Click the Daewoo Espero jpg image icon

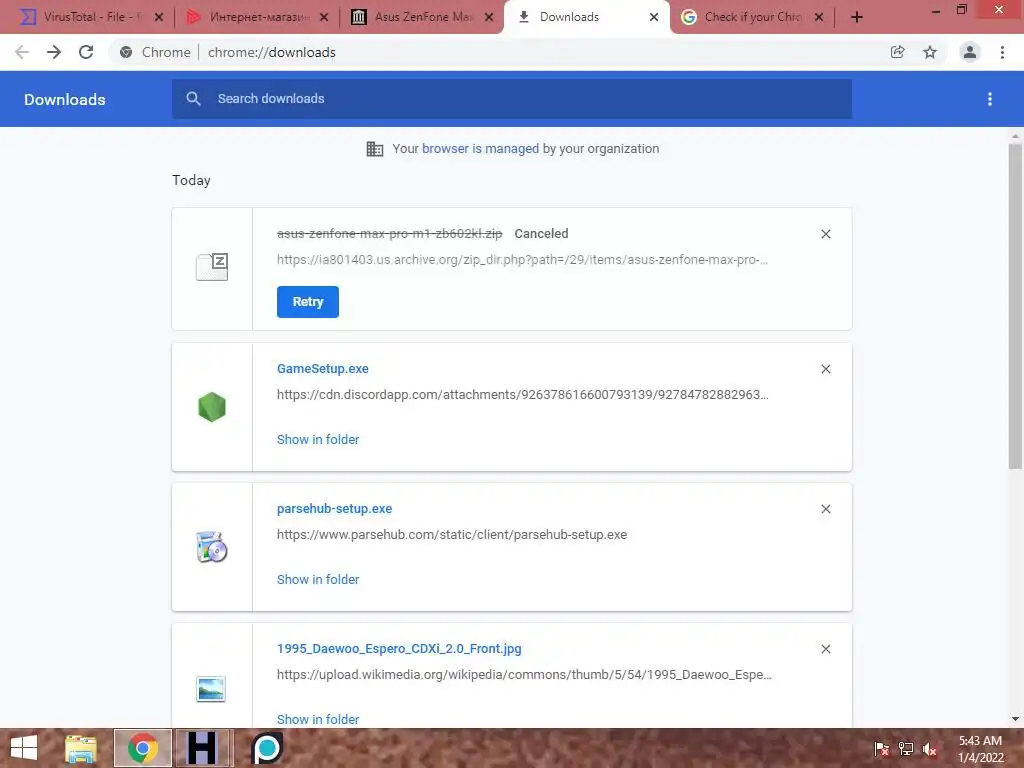point(211,689)
